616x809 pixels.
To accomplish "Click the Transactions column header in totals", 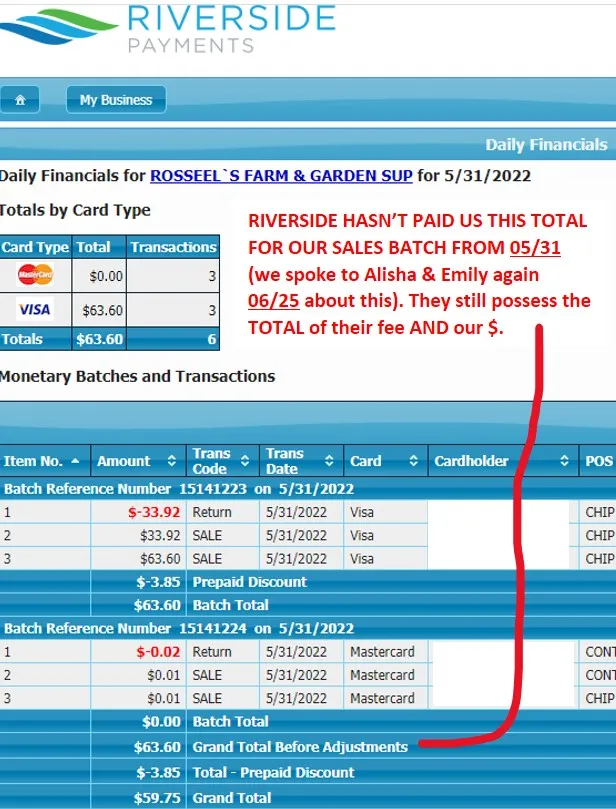I will [x=173, y=247].
